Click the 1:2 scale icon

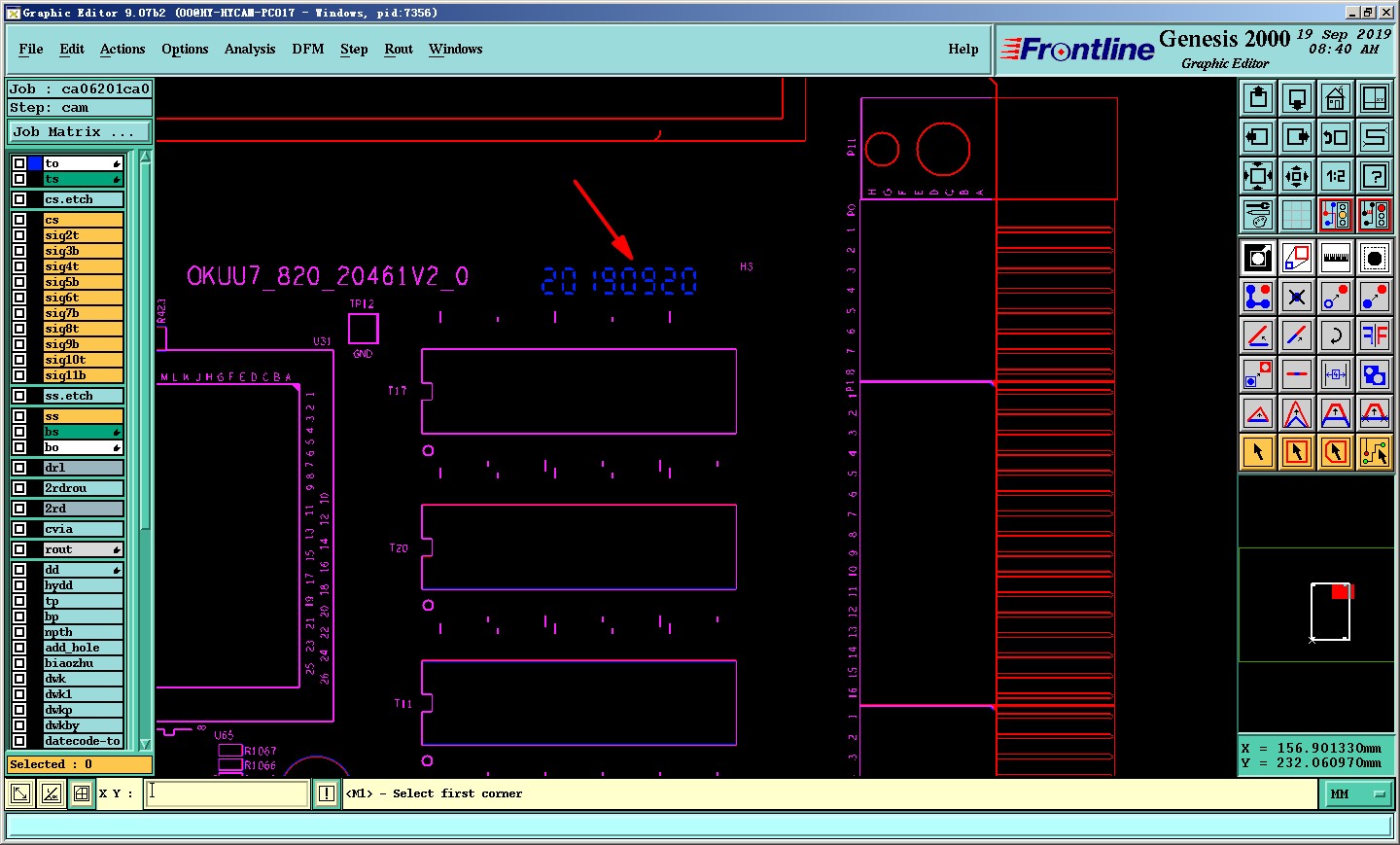tap(1336, 176)
